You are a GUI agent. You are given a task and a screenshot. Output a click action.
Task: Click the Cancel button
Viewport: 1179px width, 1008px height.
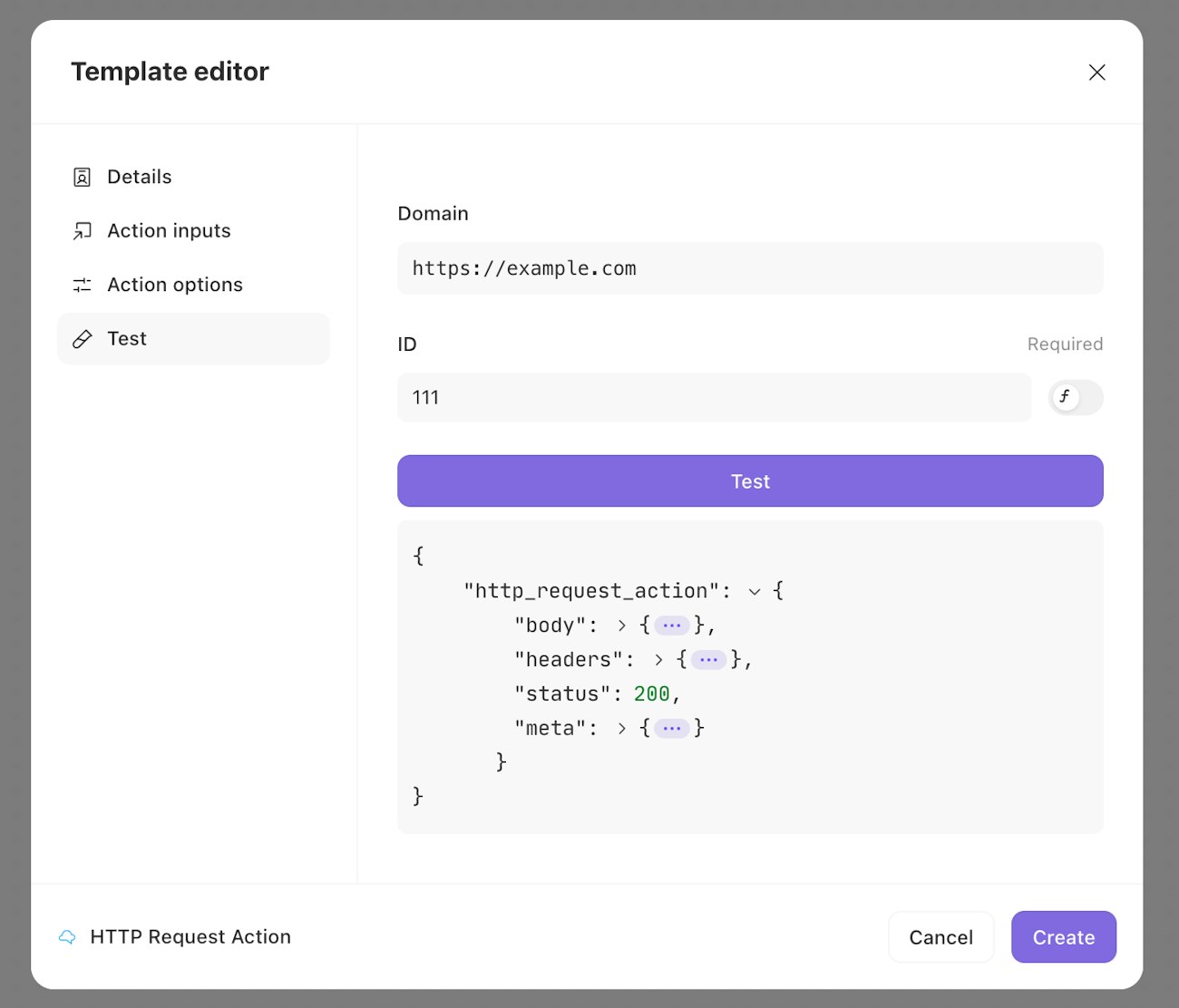click(x=940, y=937)
